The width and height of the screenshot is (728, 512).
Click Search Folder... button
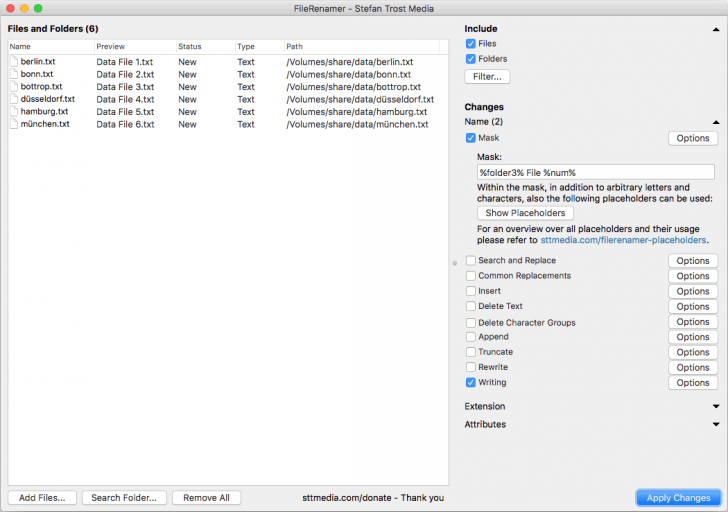pos(124,498)
